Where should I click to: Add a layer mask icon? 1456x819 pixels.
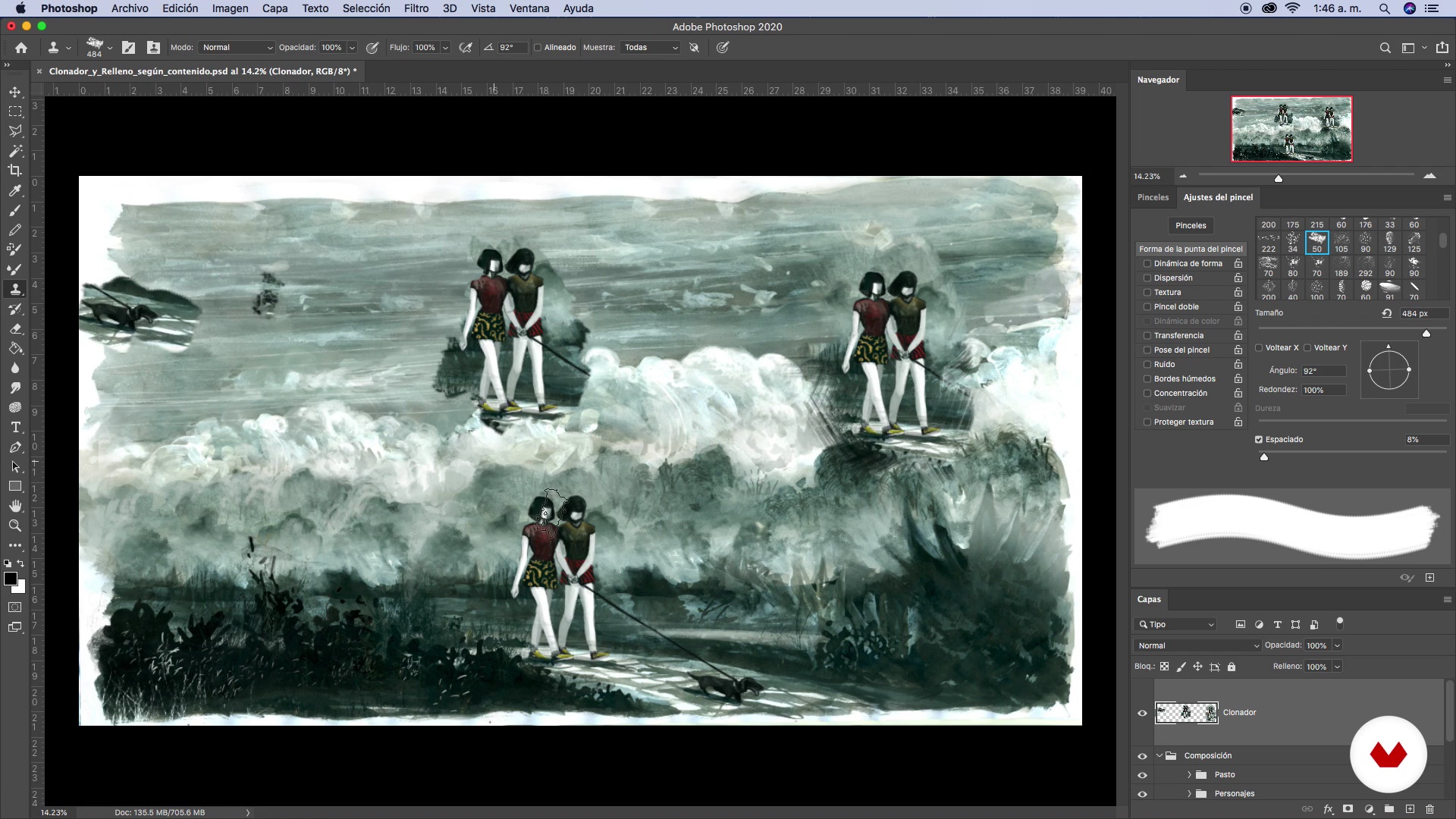click(1348, 809)
